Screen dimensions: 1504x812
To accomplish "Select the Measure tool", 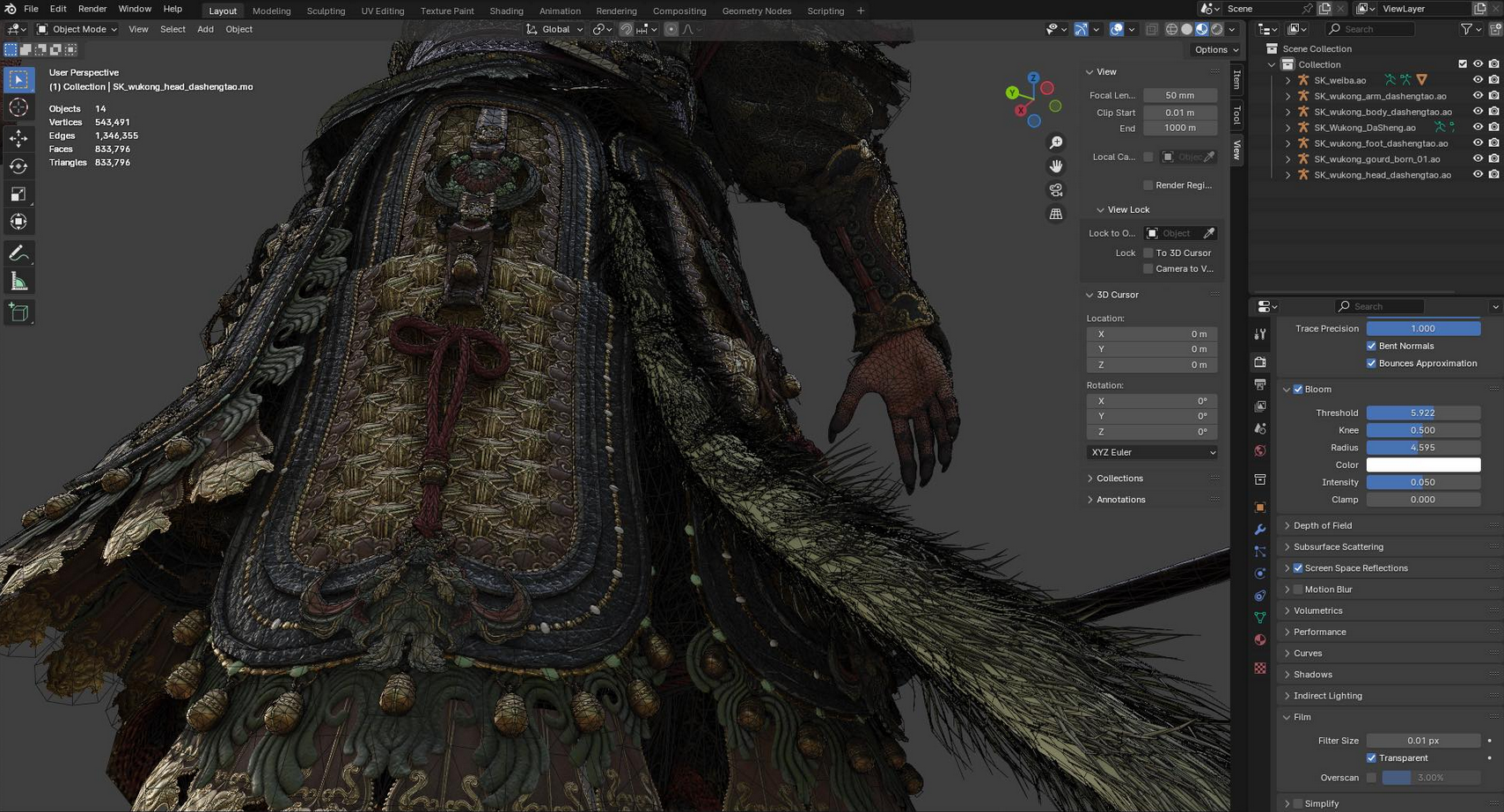I will coord(18,282).
